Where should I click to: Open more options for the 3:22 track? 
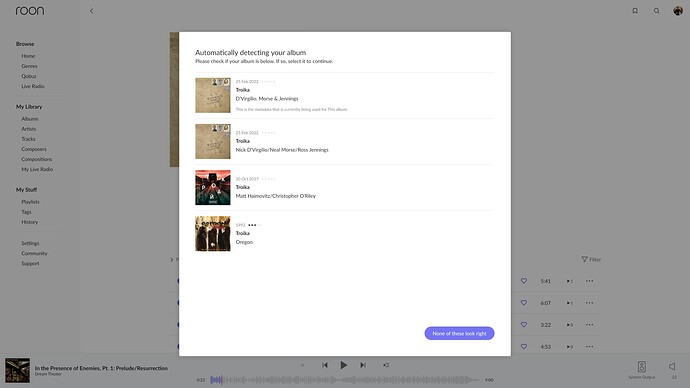tap(590, 325)
